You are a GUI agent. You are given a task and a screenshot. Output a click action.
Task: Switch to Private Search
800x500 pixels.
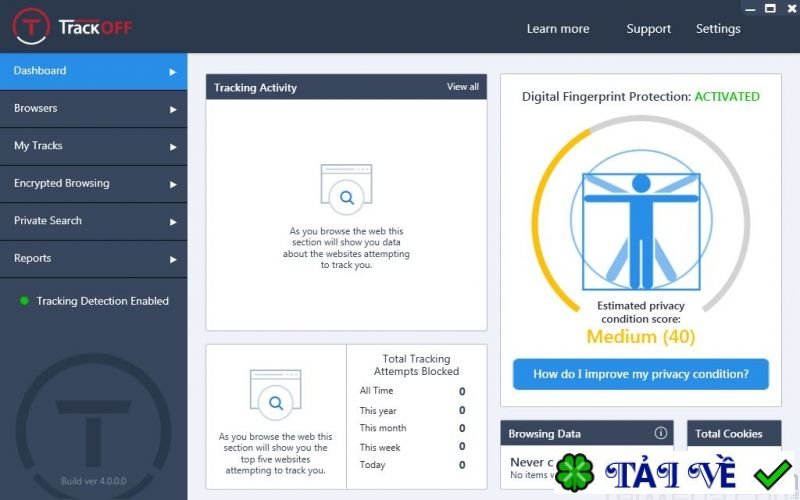tap(93, 221)
